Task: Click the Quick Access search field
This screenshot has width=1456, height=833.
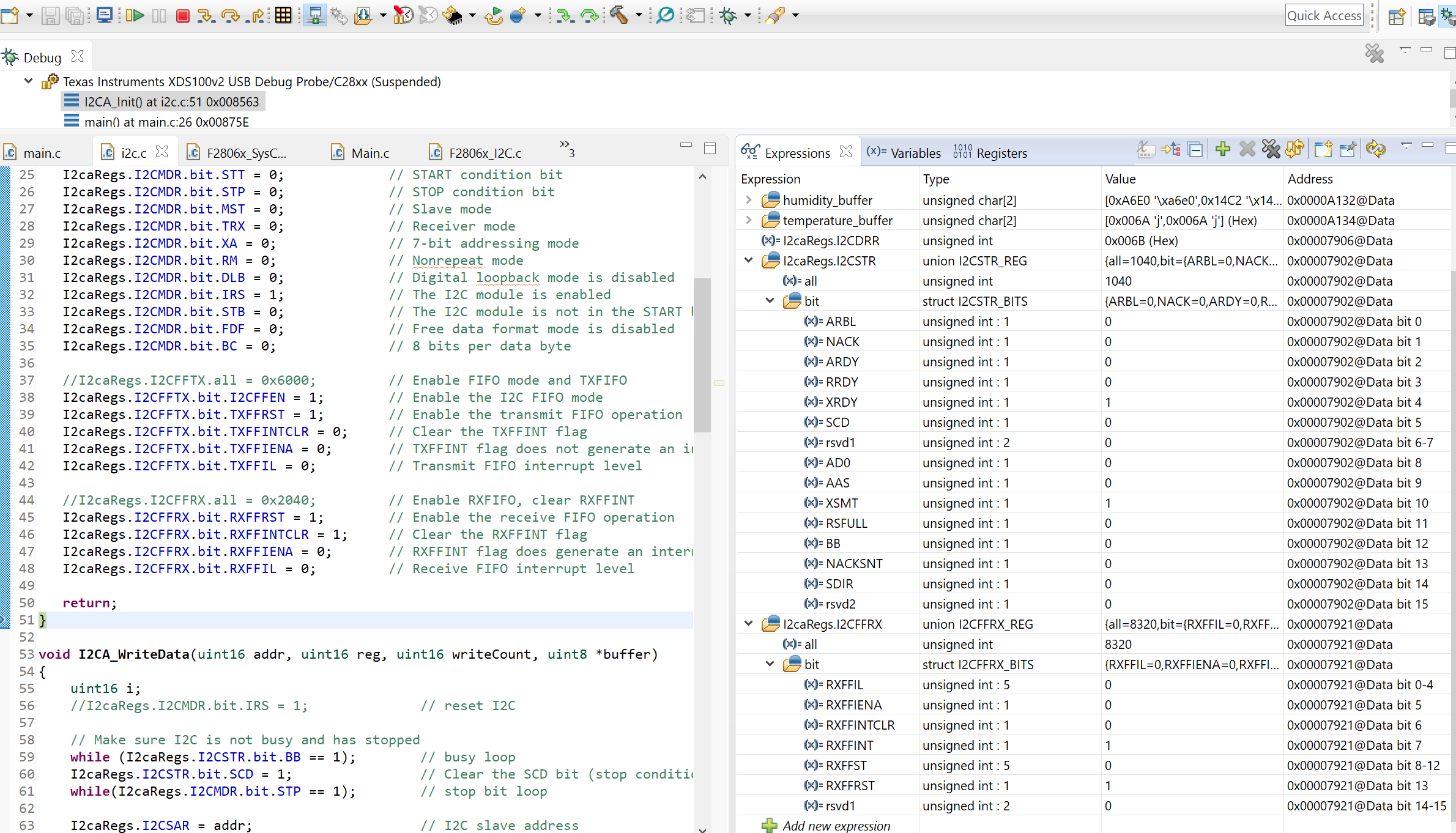Action: pyautogui.click(x=1324, y=15)
